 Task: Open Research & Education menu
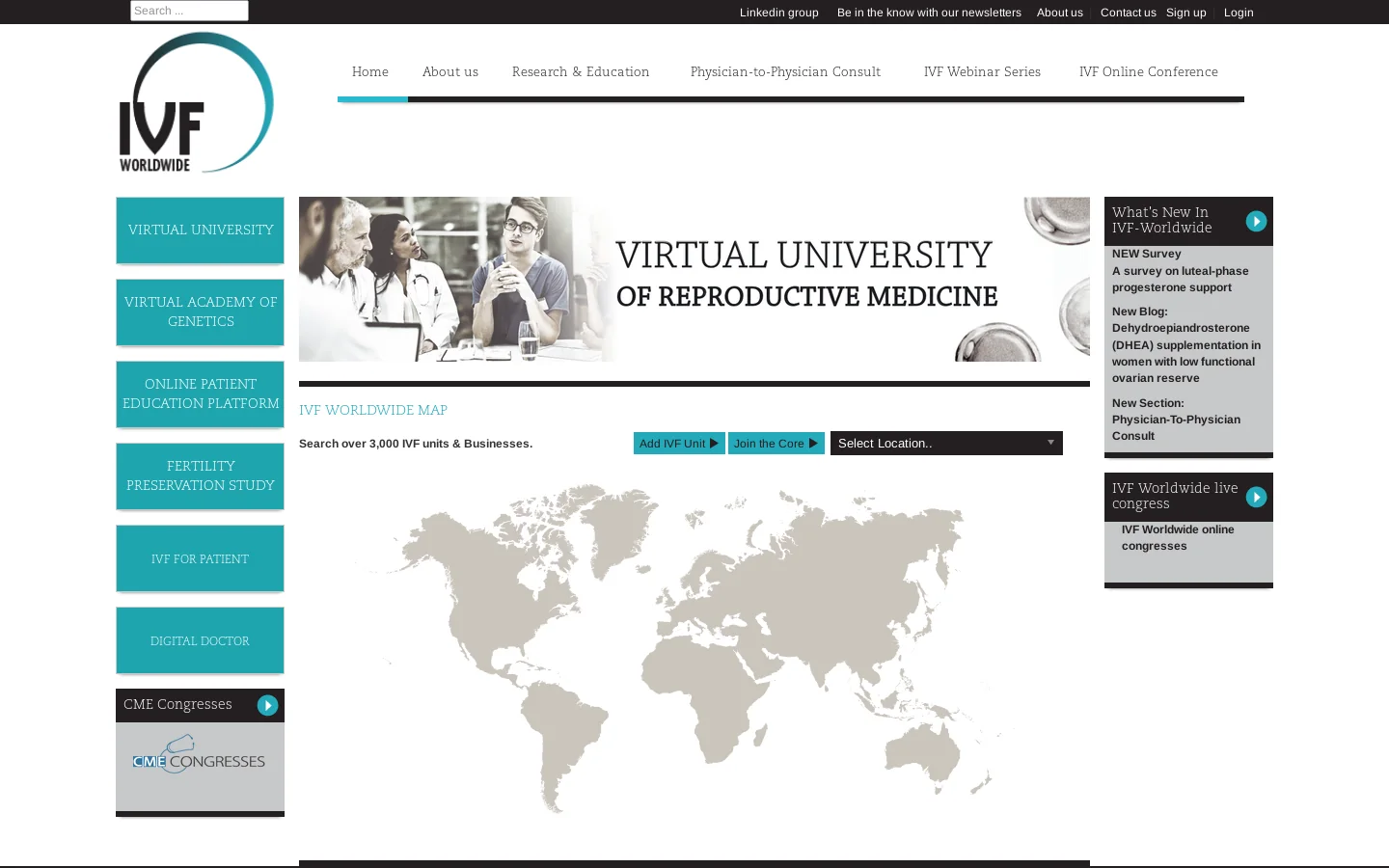coord(581,71)
